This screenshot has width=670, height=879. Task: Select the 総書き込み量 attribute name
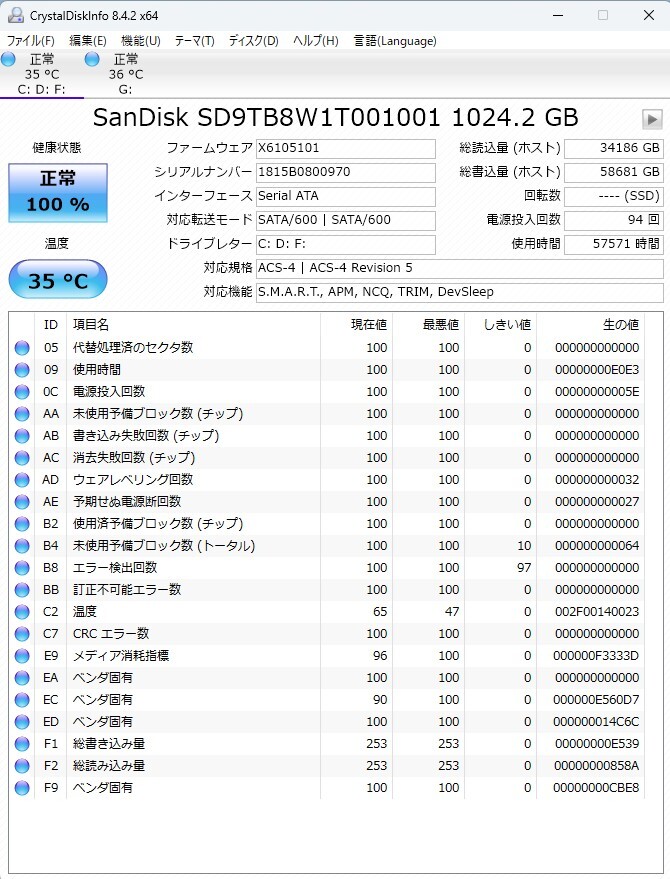[x=109, y=744]
